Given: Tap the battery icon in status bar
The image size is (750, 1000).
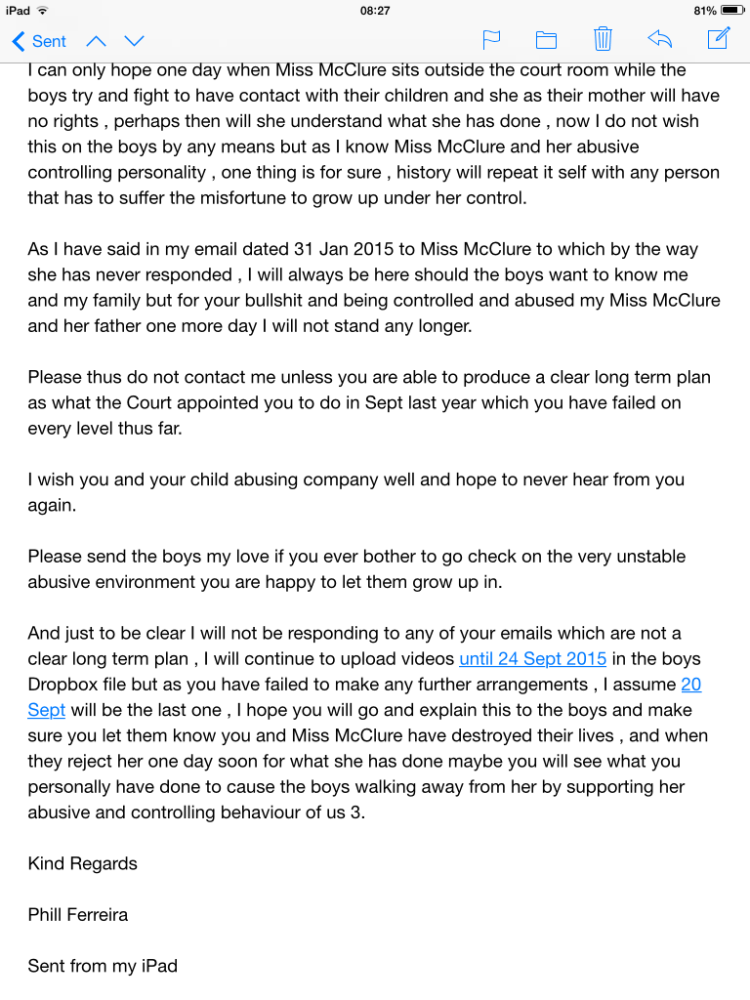Looking at the screenshot, I should click(x=733, y=10).
